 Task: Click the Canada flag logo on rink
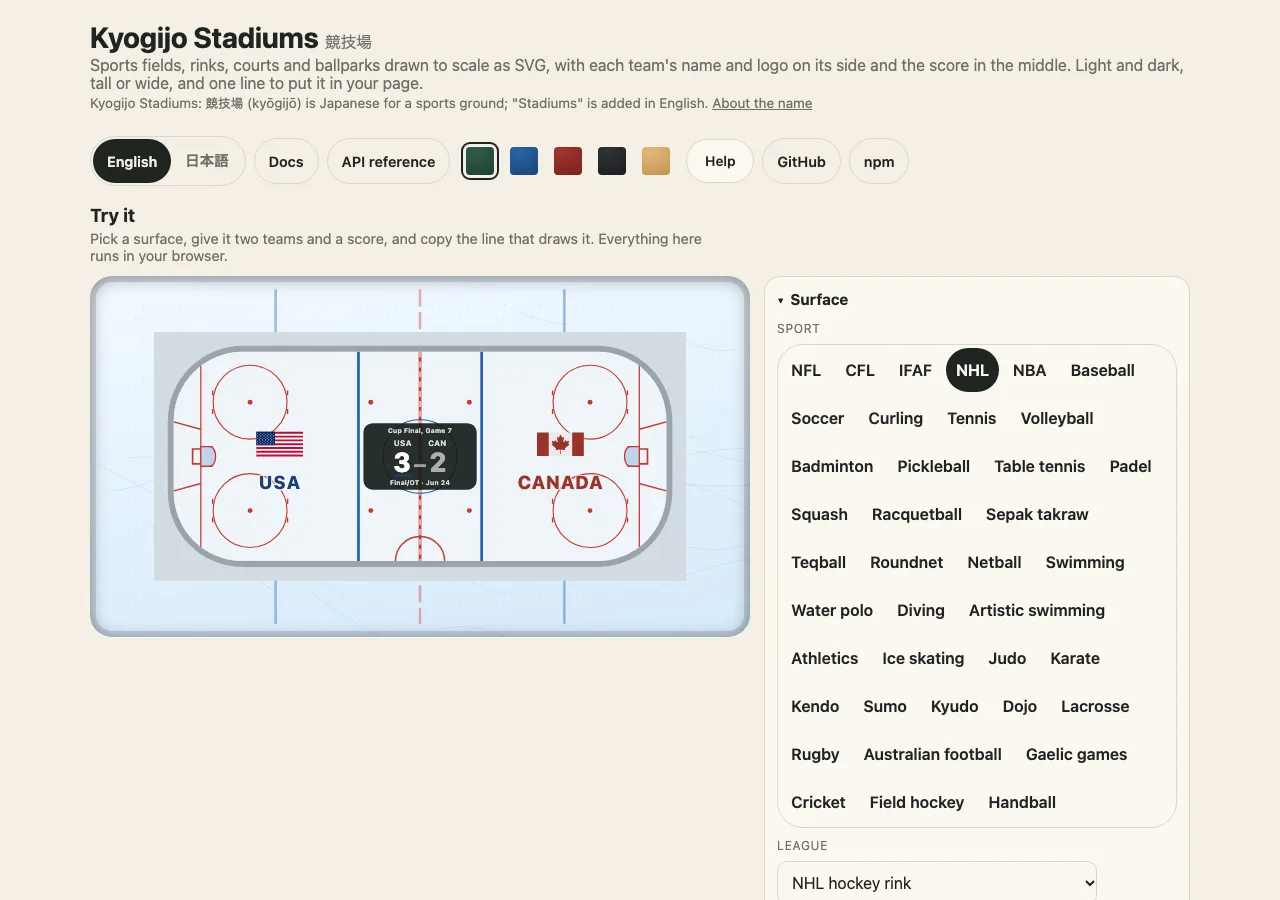pos(560,444)
